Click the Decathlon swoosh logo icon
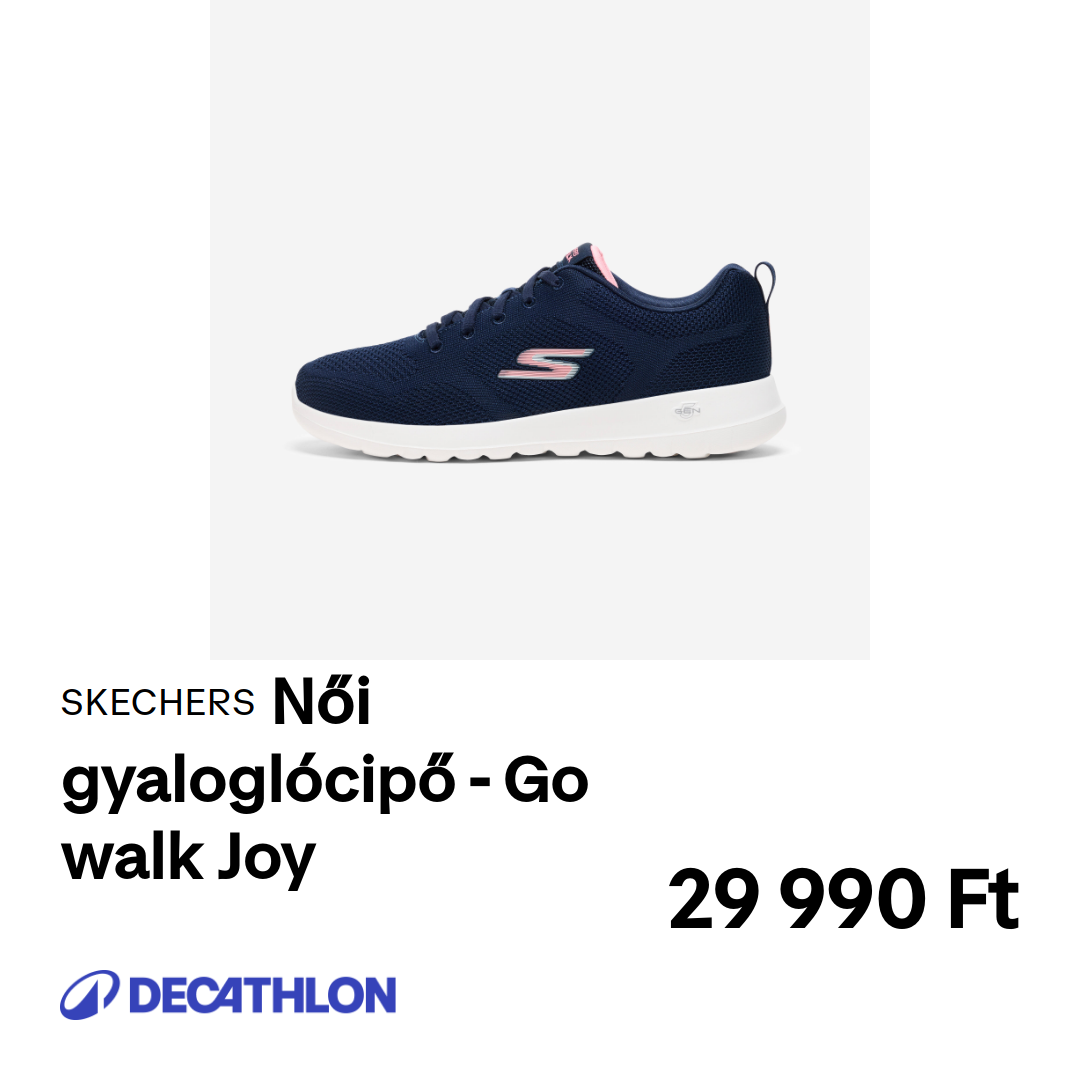This screenshot has width=1080, height=1080. coord(90,995)
